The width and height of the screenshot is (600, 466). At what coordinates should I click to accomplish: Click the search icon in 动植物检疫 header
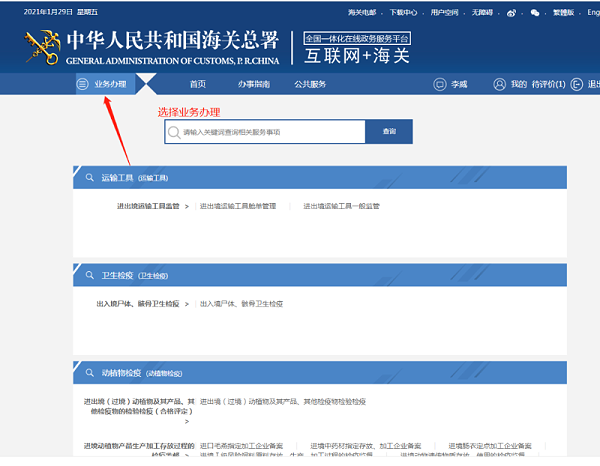pos(90,373)
